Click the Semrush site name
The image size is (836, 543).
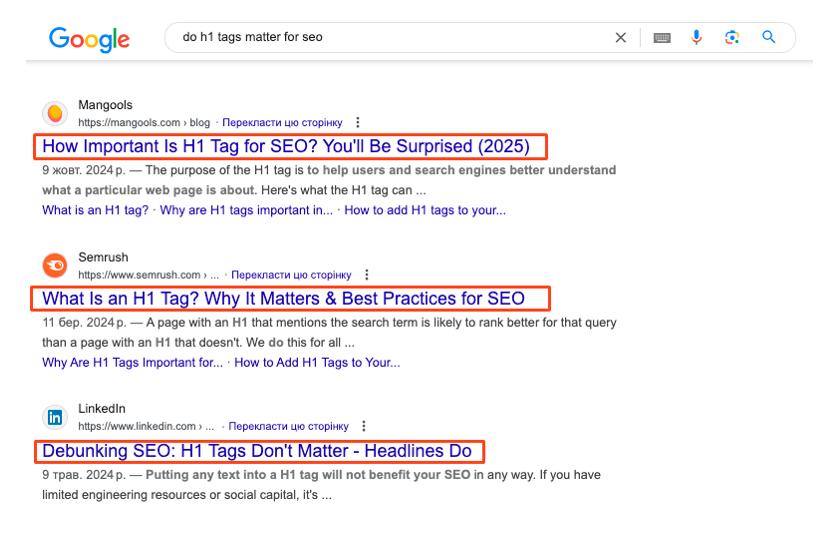point(103,257)
